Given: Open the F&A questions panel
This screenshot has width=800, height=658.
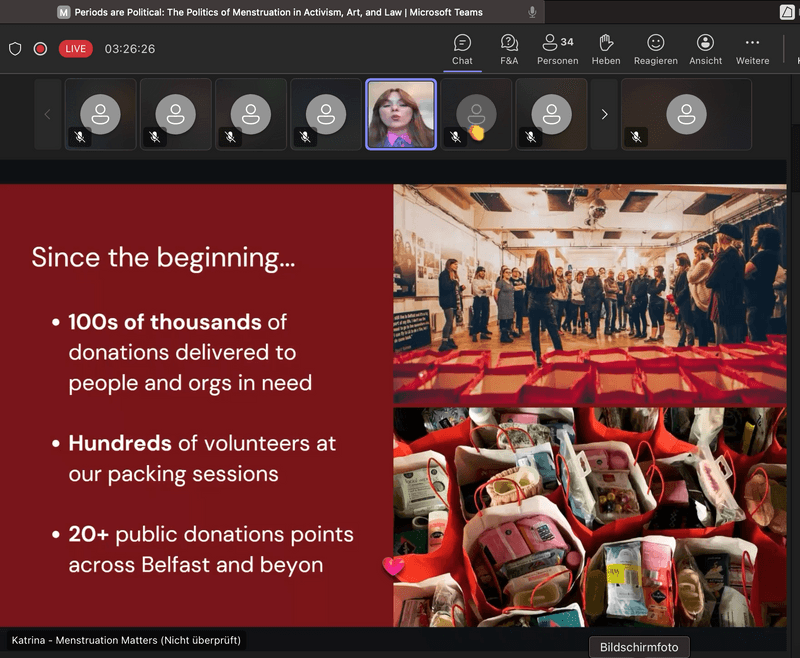Looking at the screenshot, I should click(x=509, y=49).
